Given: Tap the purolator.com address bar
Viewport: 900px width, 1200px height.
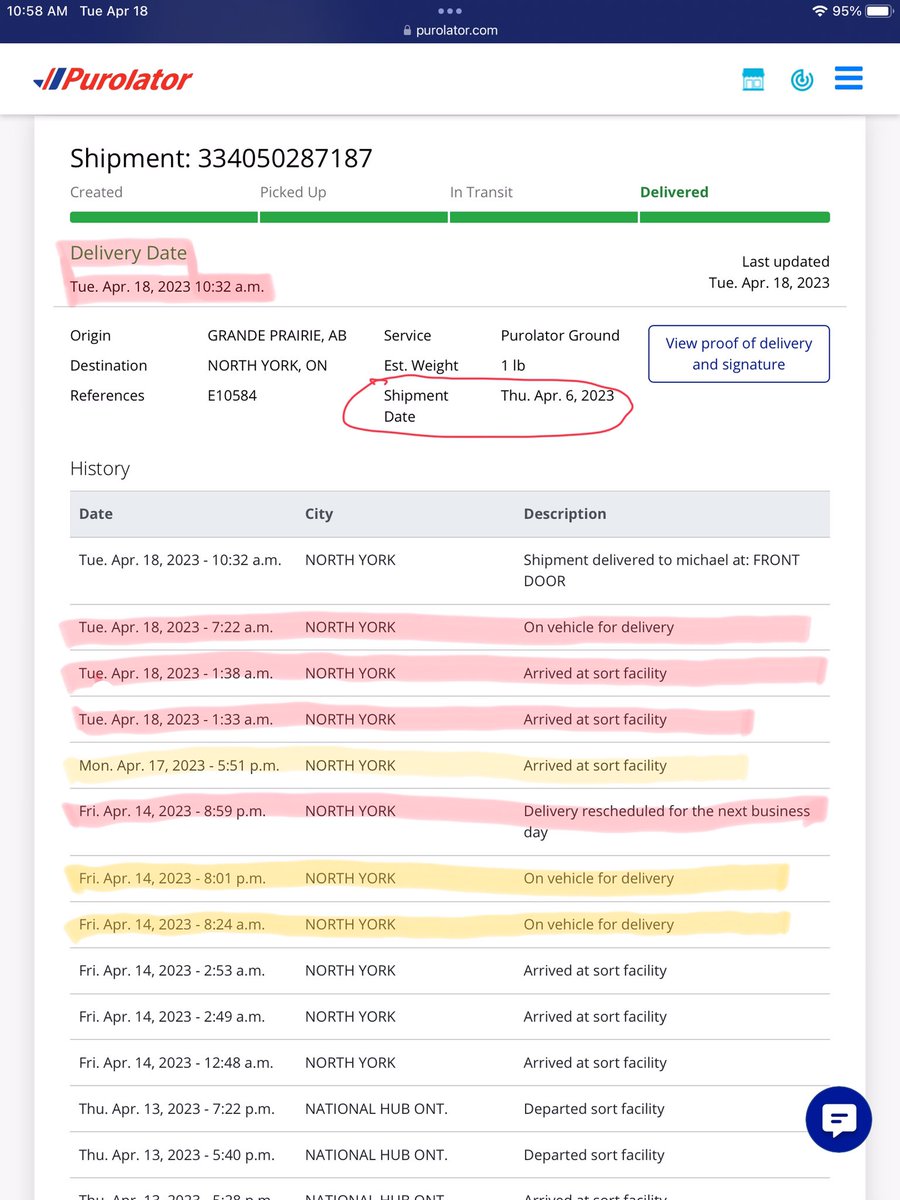Looking at the screenshot, I should (x=450, y=30).
